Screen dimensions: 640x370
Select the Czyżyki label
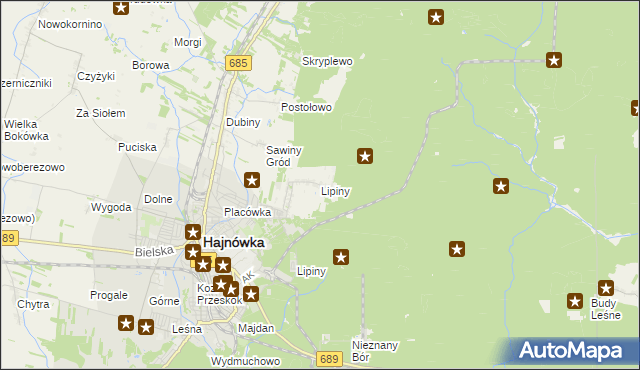pos(96,76)
